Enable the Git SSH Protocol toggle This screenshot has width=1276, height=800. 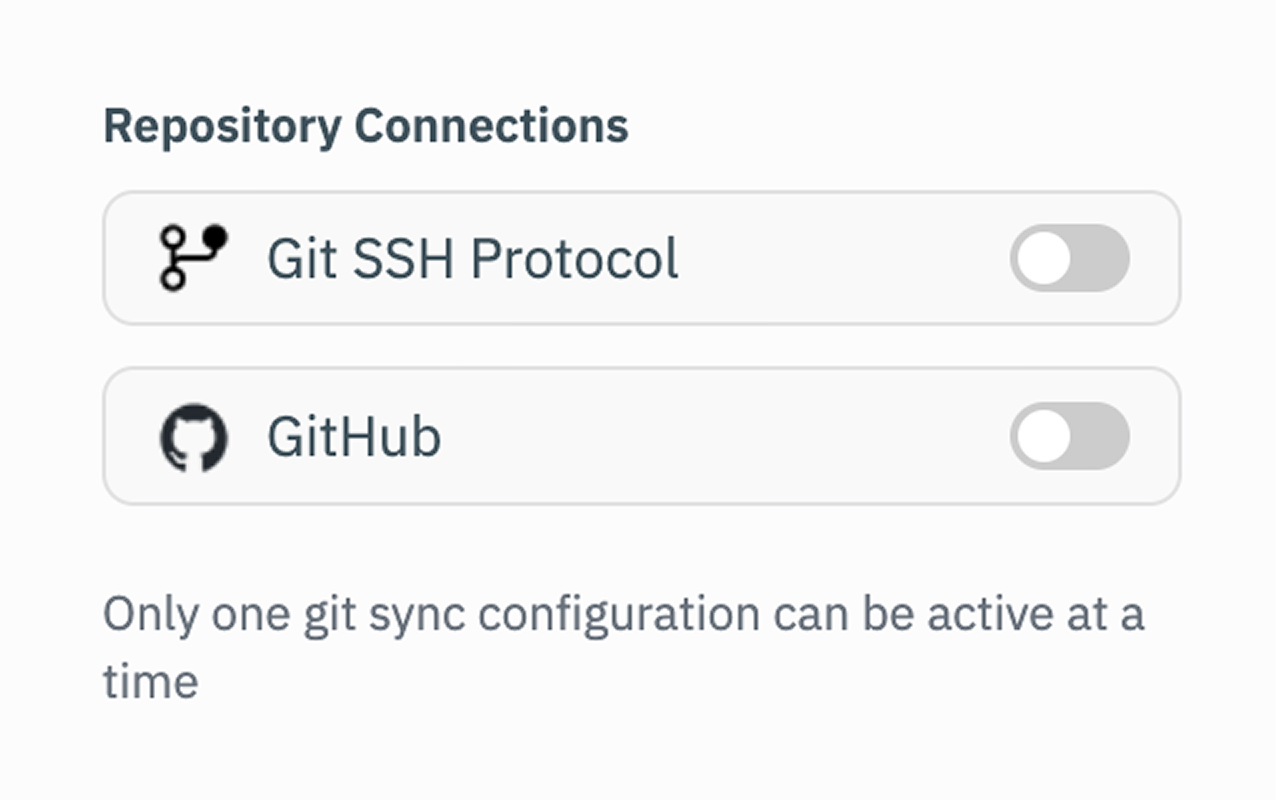pyautogui.click(x=1068, y=257)
